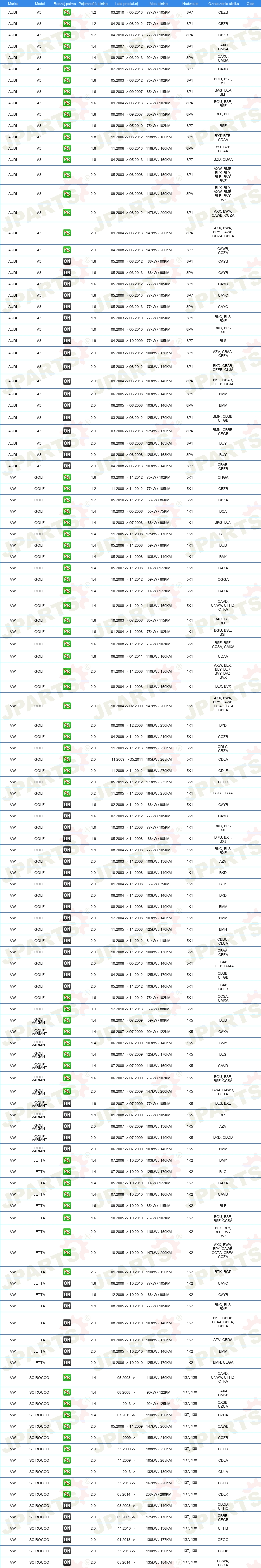The image size is (261, 1568).
Task: Click diesel icon in Jetta BMN, CEGA row
Action: (67, 1363)
